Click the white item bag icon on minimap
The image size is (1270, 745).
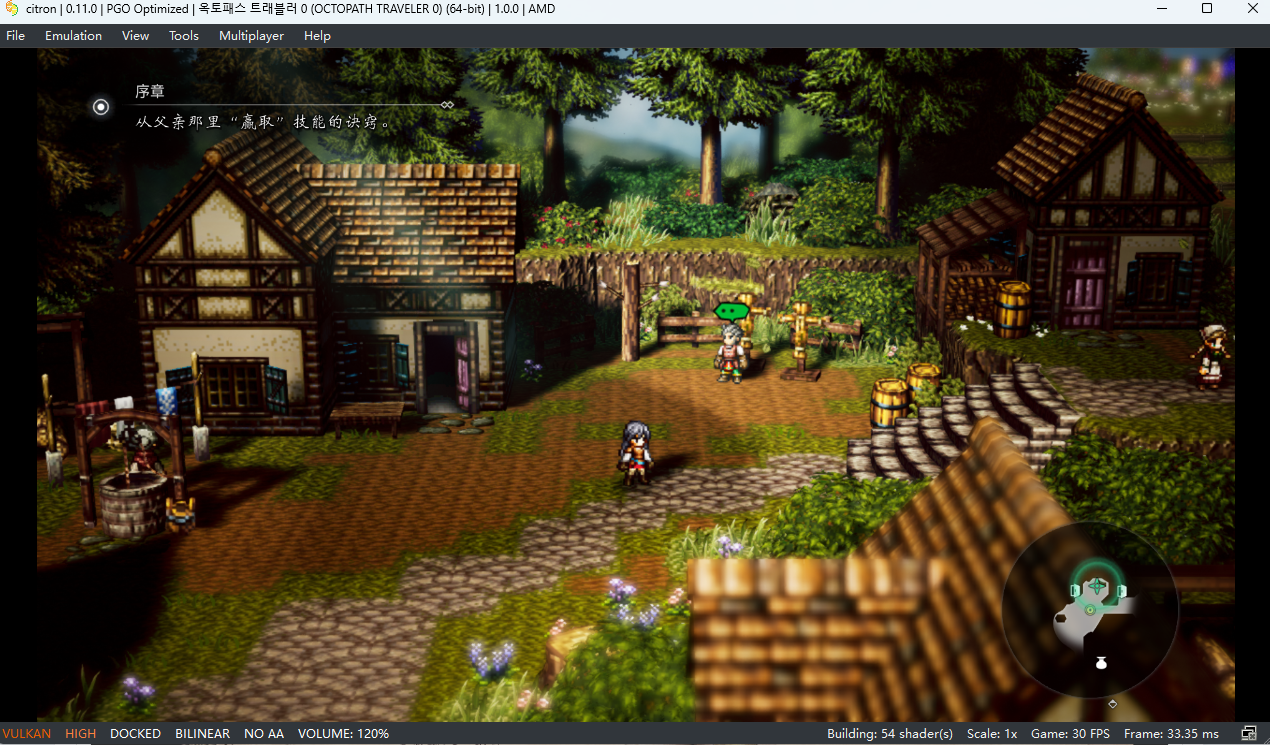[1101, 662]
